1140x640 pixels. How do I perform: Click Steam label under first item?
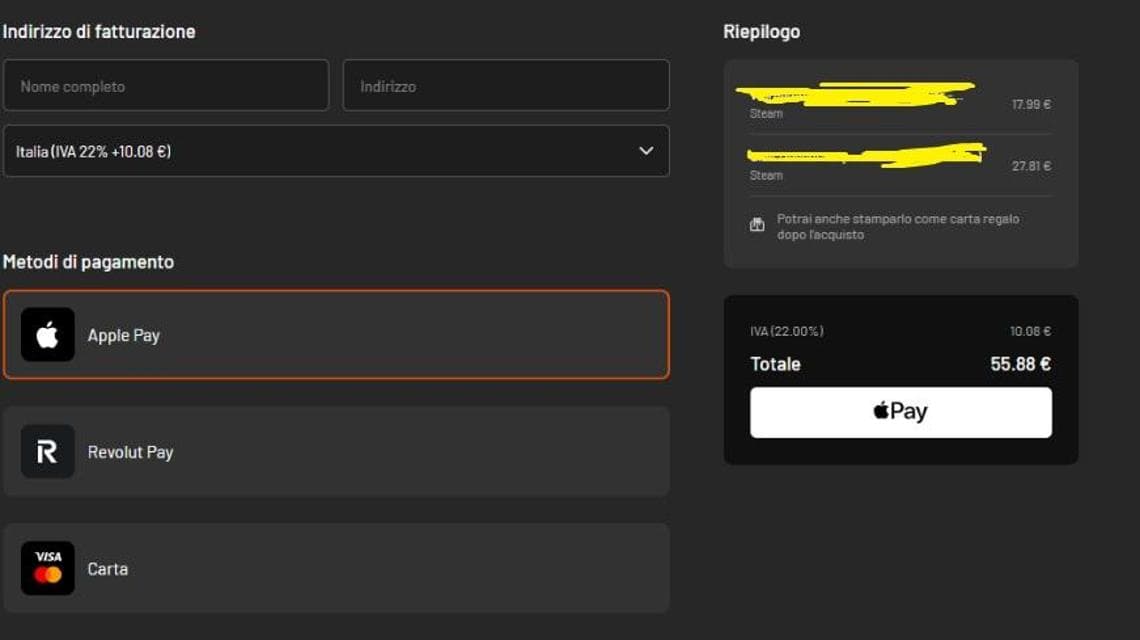(x=766, y=113)
